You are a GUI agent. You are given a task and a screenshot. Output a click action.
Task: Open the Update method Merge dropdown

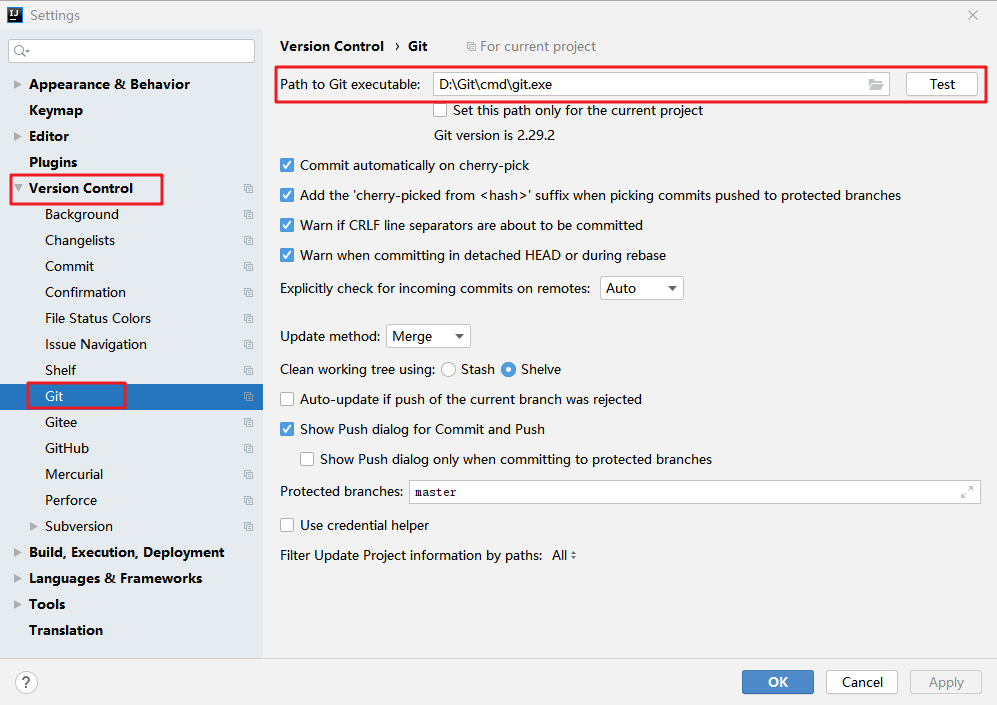click(428, 337)
